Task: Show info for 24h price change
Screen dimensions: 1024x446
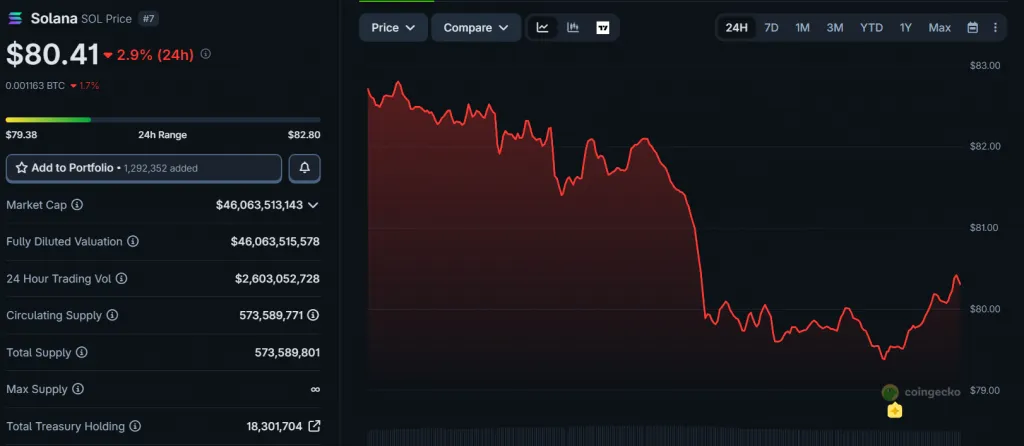Action: pyautogui.click(x=206, y=54)
